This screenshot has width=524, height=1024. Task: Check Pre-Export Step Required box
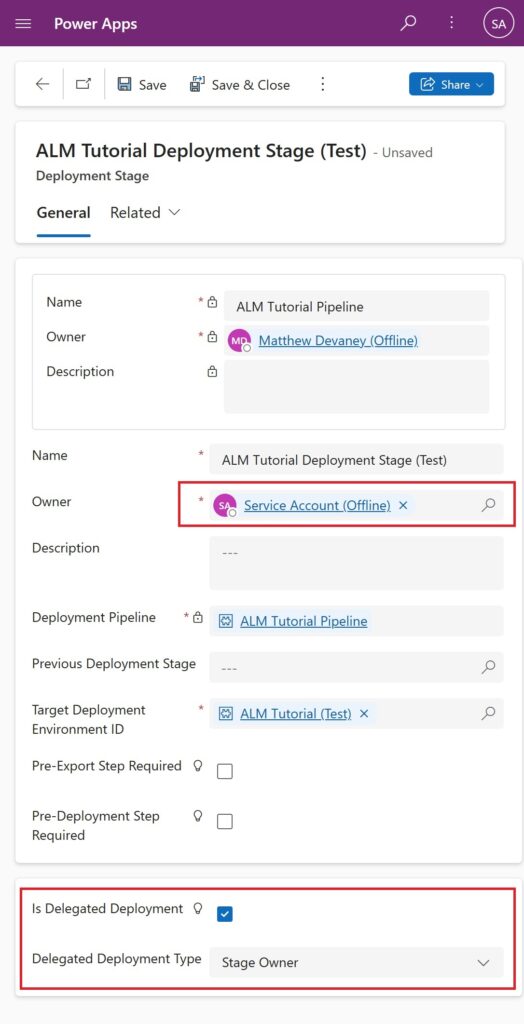[x=225, y=771]
